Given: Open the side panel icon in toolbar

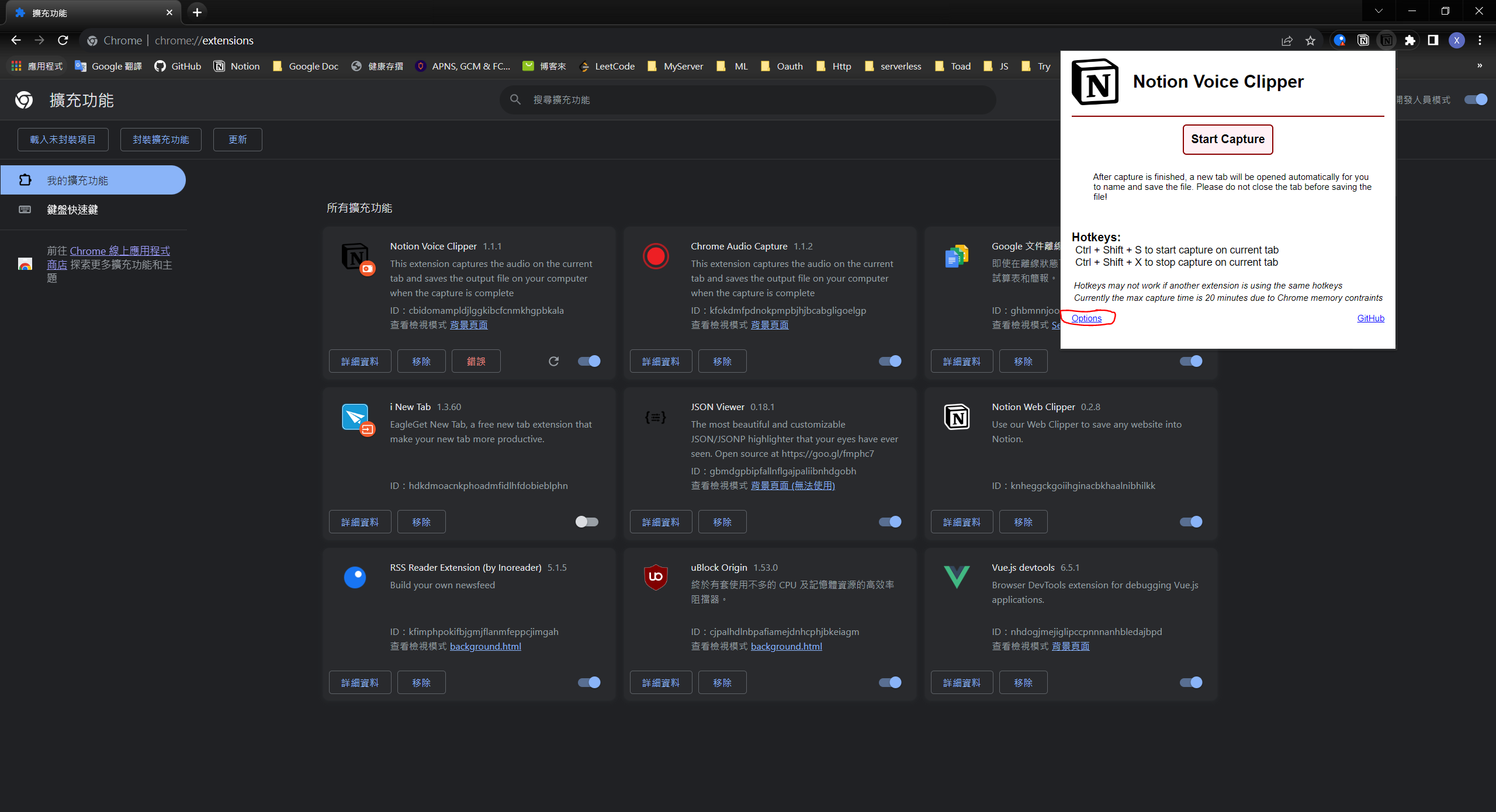Looking at the screenshot, I should tap(1433, 40).
